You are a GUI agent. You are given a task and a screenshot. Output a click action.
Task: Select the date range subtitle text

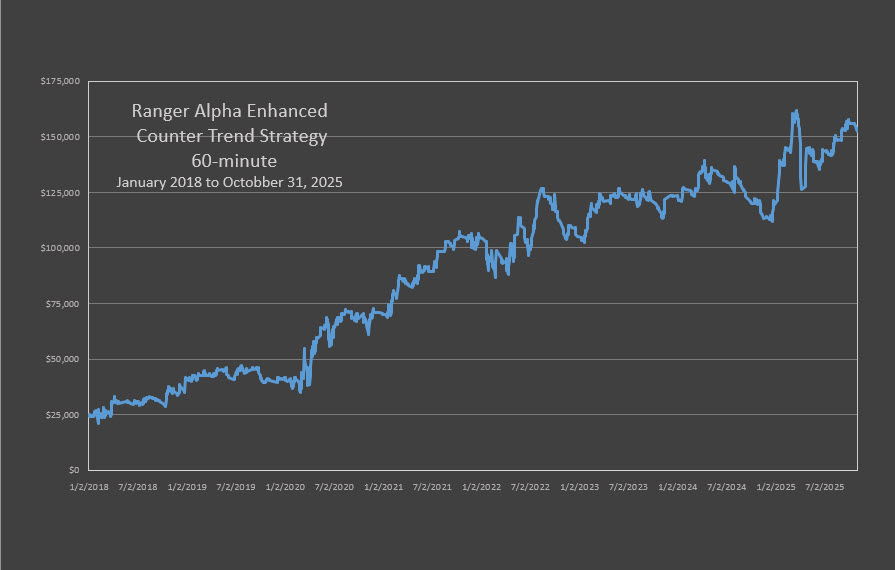230,182
